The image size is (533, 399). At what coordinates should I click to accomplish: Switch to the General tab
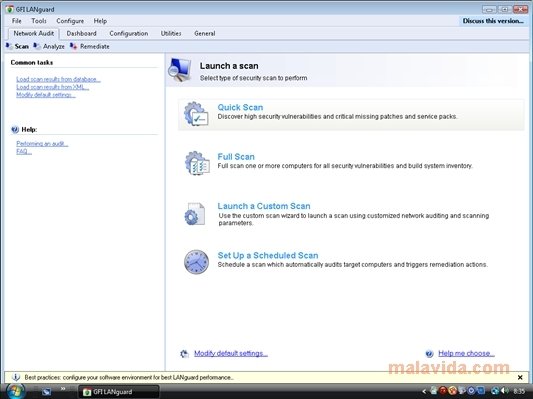point(205,33)
